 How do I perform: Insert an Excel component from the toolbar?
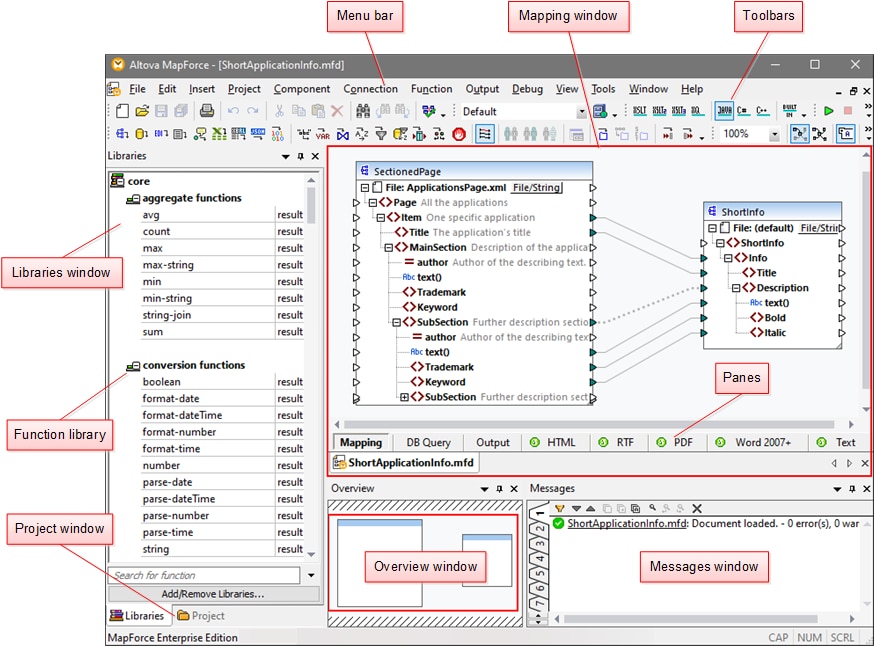(x=220, y=134)
